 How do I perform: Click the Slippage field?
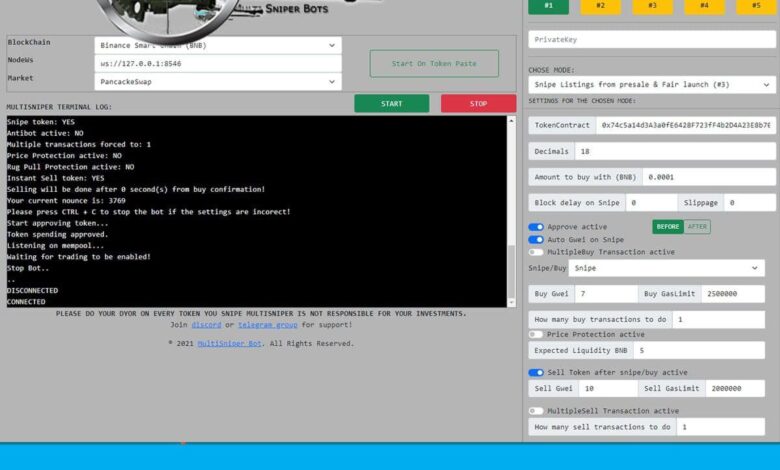749,203
